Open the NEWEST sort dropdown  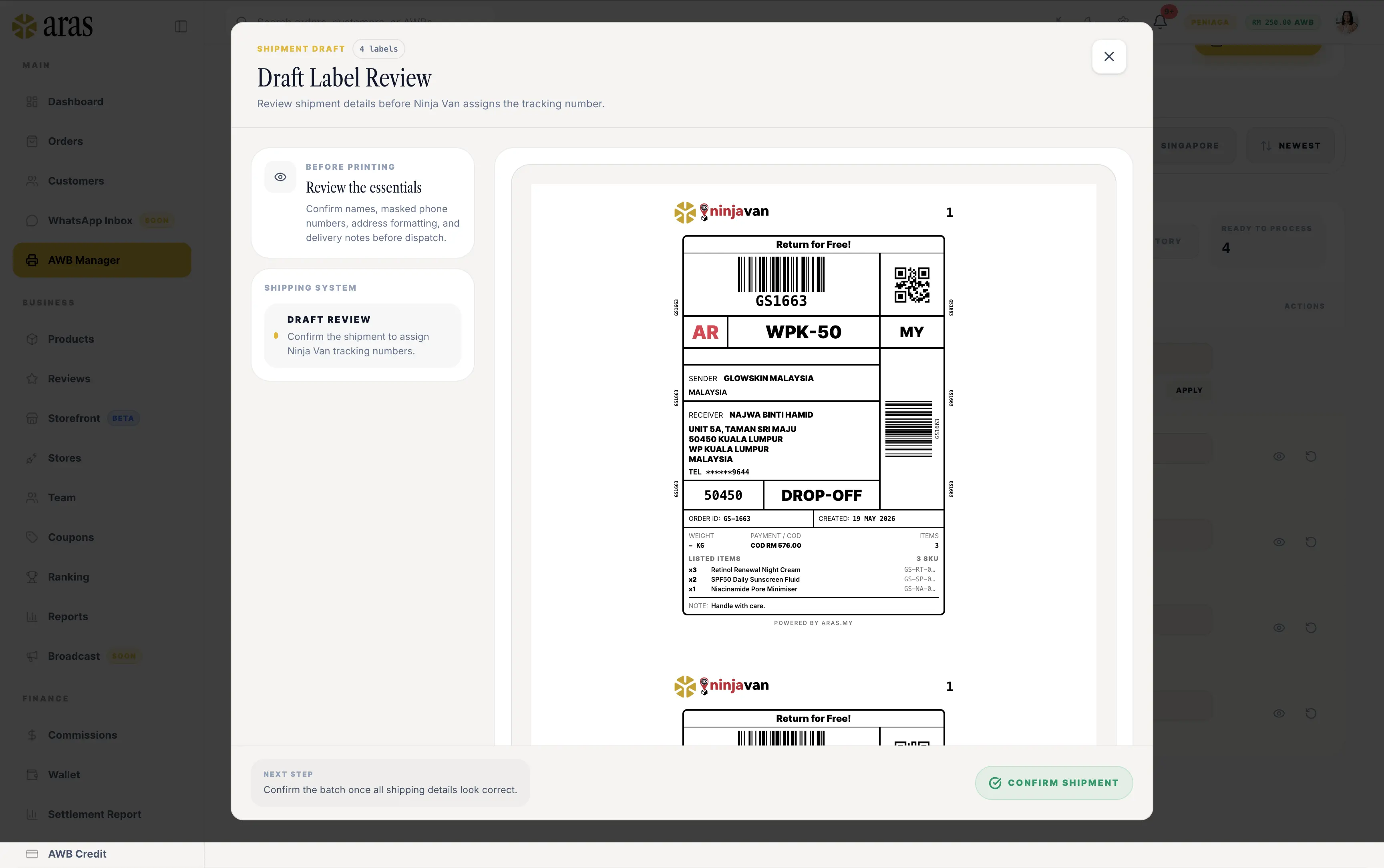[x=1290, y=146]
